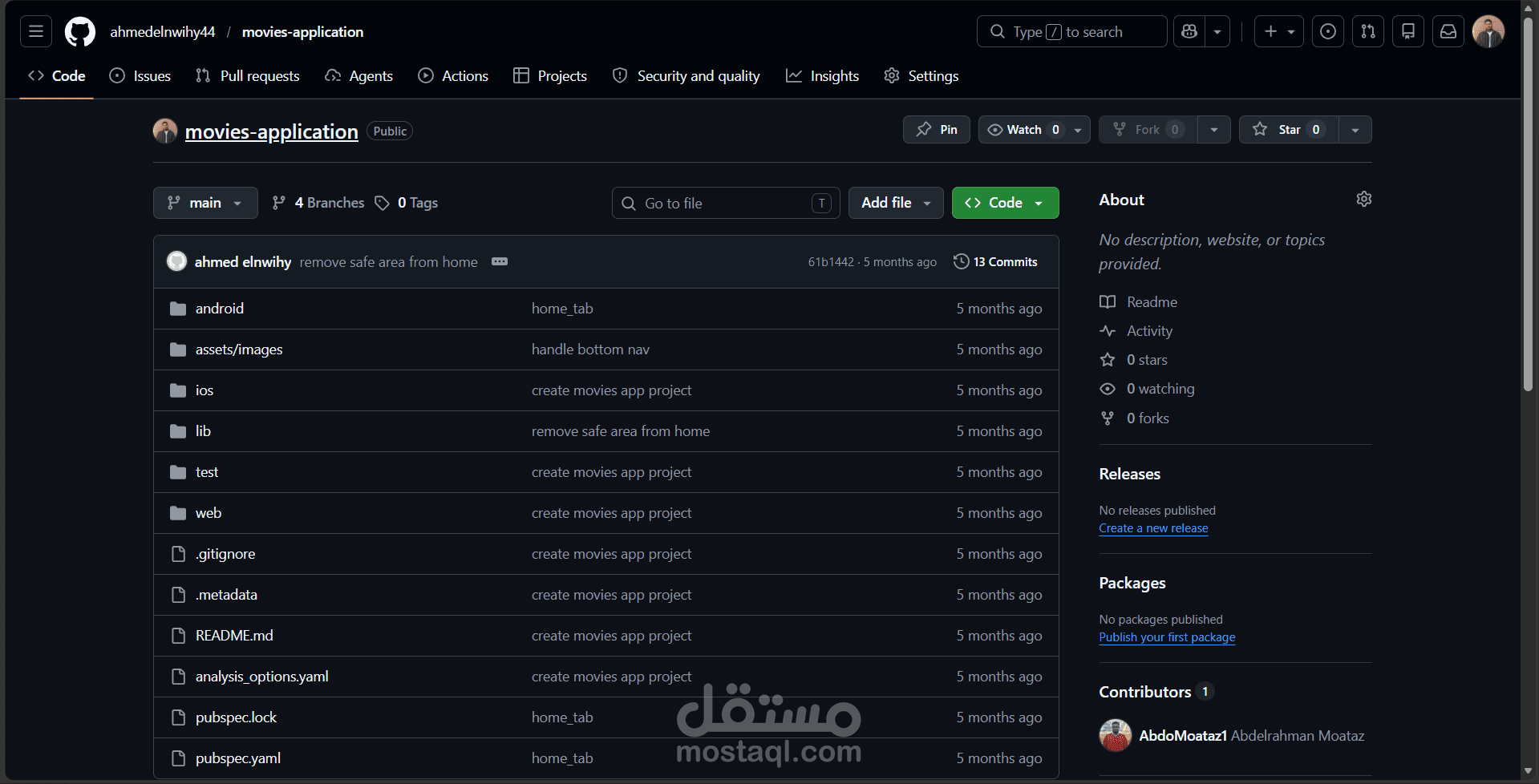This screenshot has height=784, width=1539.
Task: Open the hamburger navigation menu
Action: point(36,31)
